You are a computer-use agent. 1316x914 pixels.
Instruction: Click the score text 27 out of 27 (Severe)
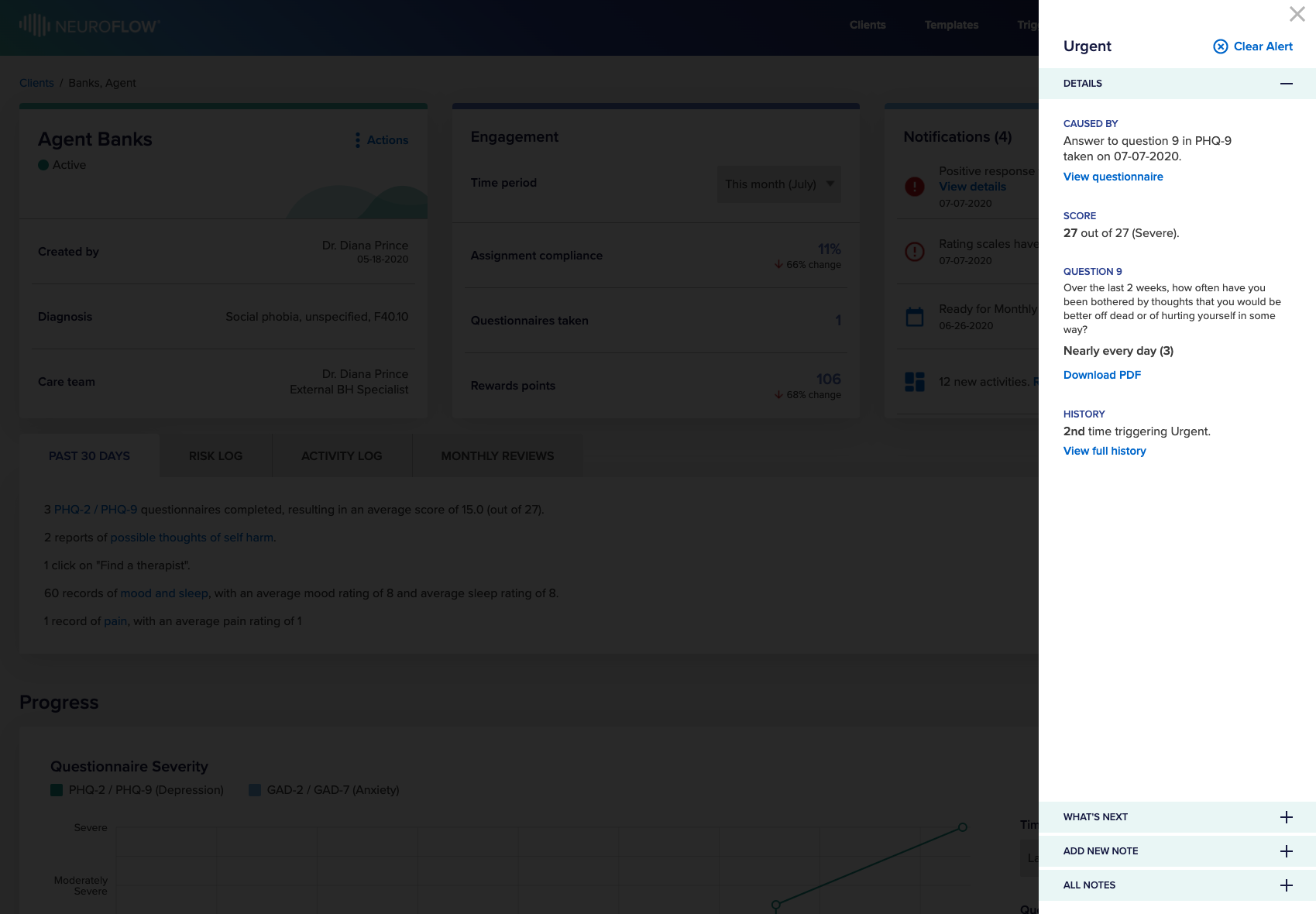[x=1121, y=233]
